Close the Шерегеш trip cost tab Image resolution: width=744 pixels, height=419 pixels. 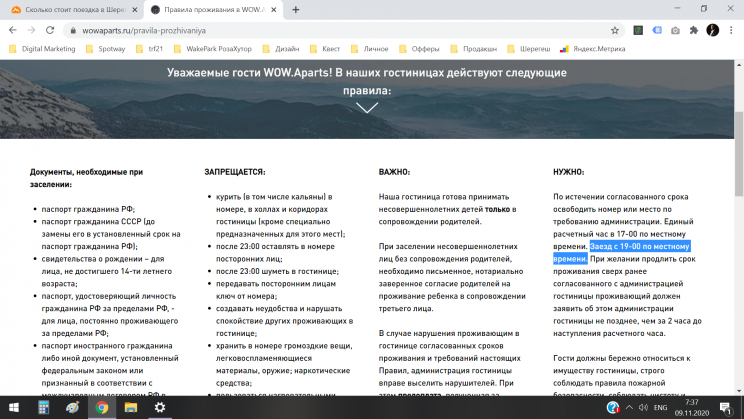(135, 9)
